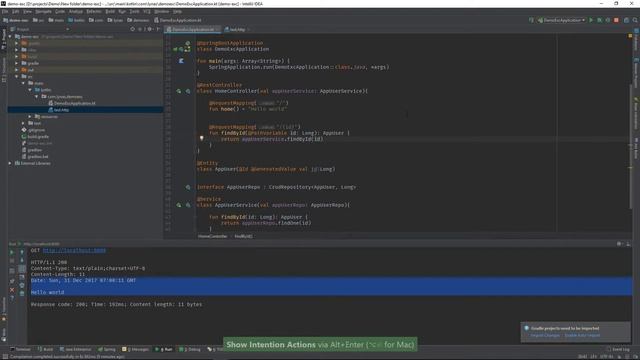
Task: Click the red close X in Run panel
Action: coord(12,290)
